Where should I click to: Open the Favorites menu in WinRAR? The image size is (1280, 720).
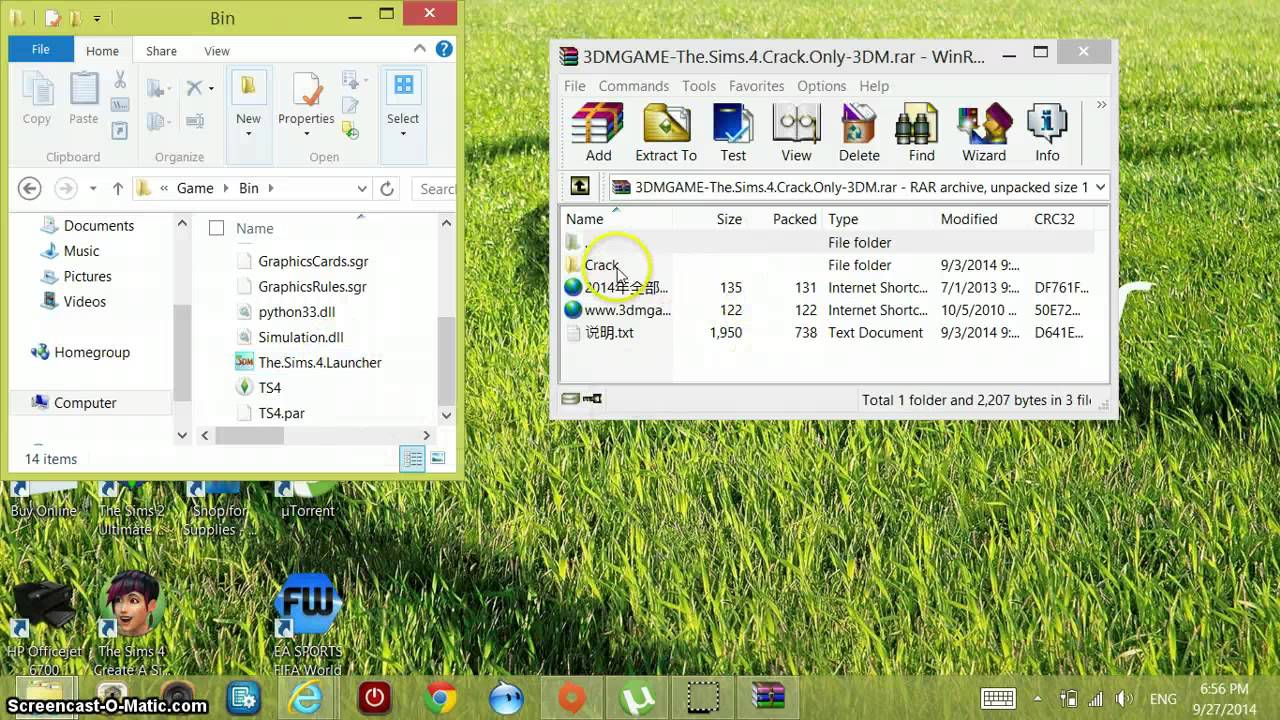pyautogui.click(x=756, y=86)
